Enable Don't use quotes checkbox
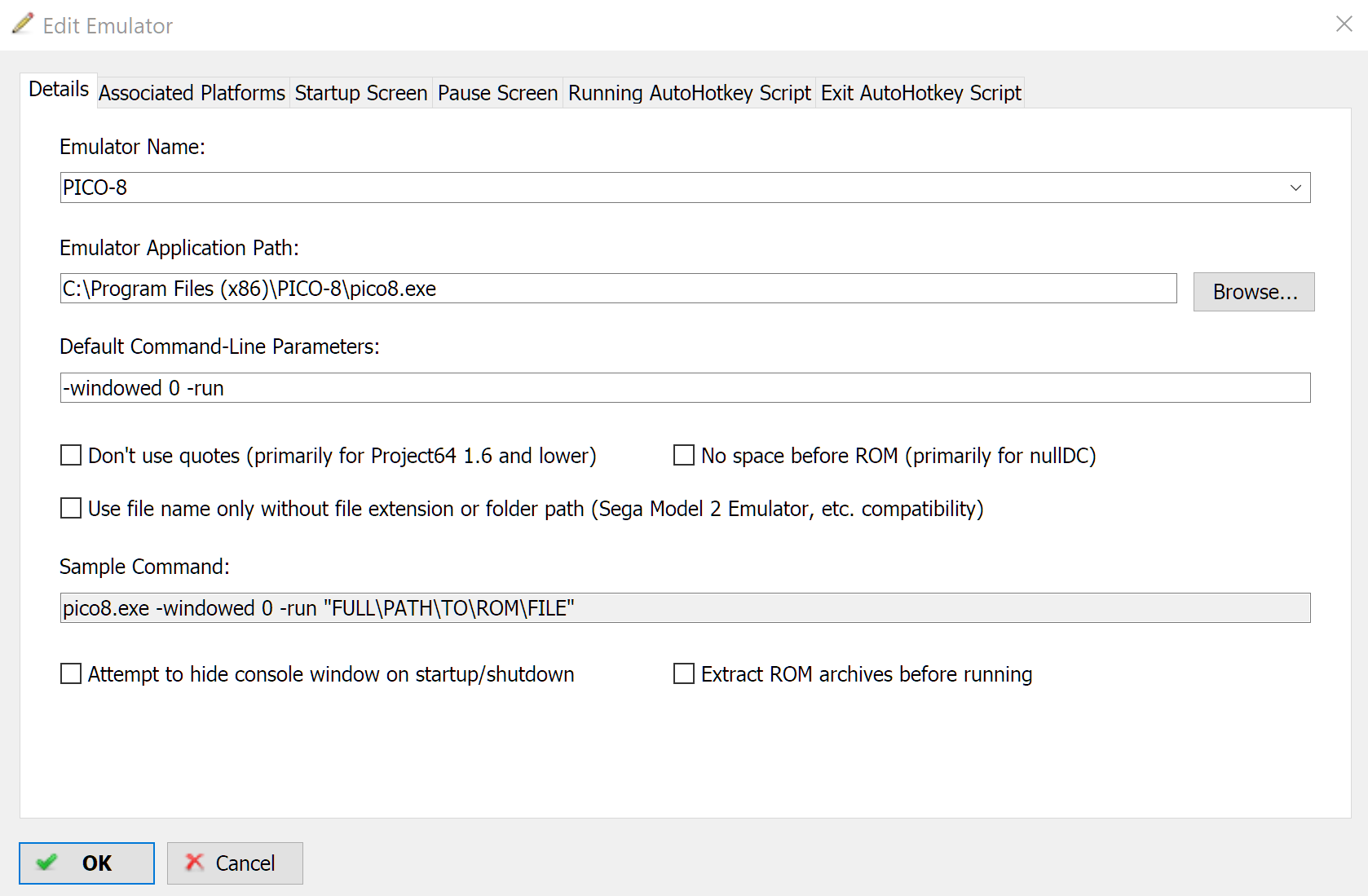1368x896 pixels. pyautogui.click(x=71, y=455)
